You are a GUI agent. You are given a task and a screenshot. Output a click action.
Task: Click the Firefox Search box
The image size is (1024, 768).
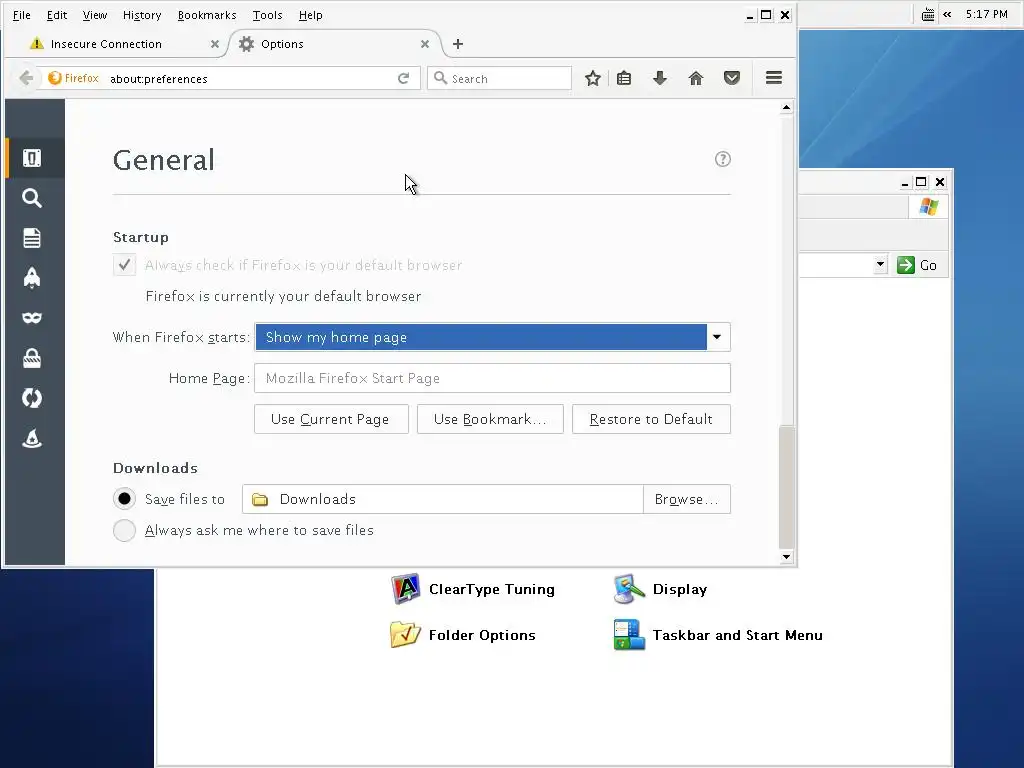pyautogui.click(x=500, y=78)
